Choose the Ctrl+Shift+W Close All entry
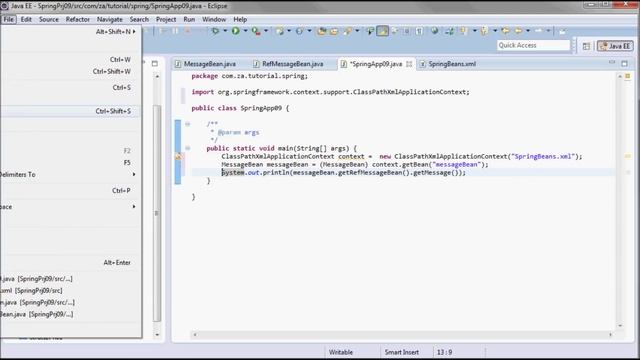 tap(71, 71)
